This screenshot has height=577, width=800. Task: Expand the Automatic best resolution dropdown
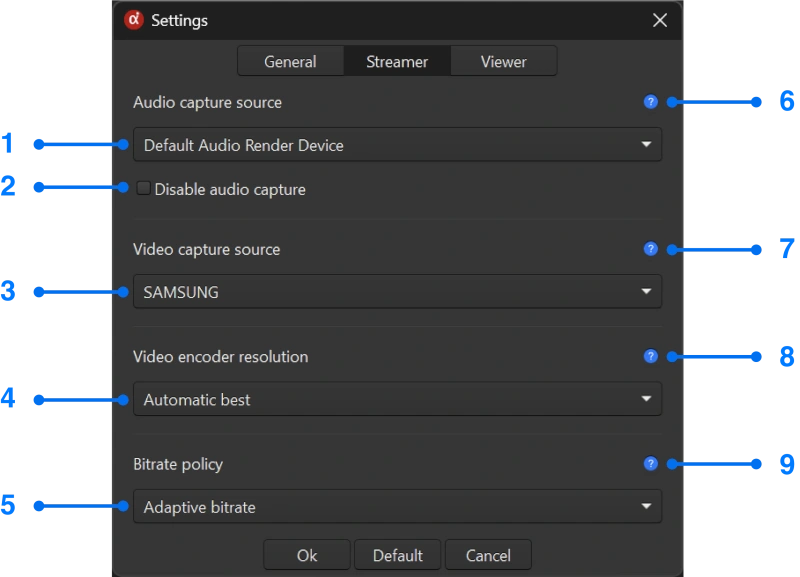click(x=398, y=398)
